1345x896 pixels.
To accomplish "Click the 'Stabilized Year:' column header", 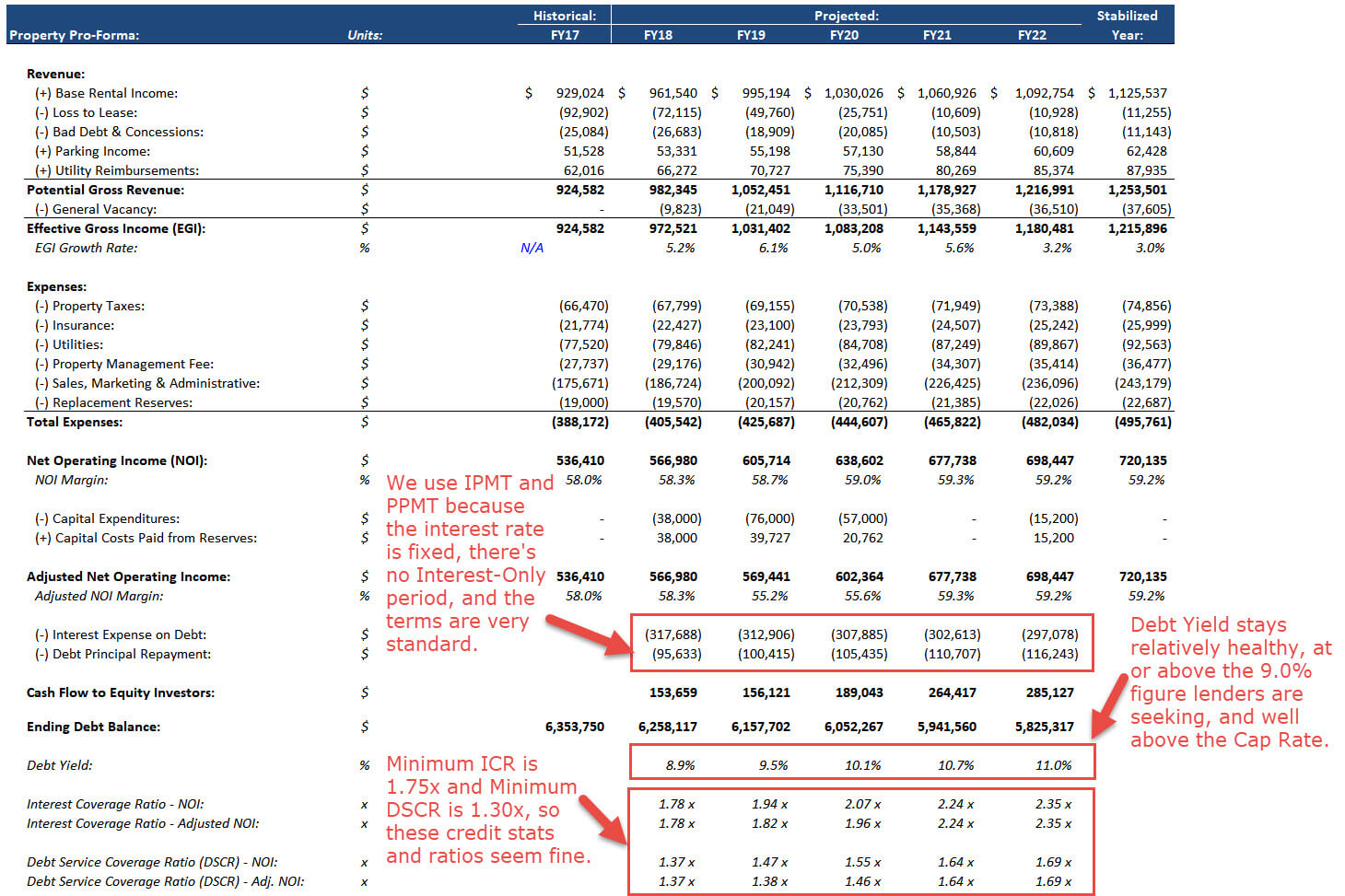I will click(x=1128, y=25).
